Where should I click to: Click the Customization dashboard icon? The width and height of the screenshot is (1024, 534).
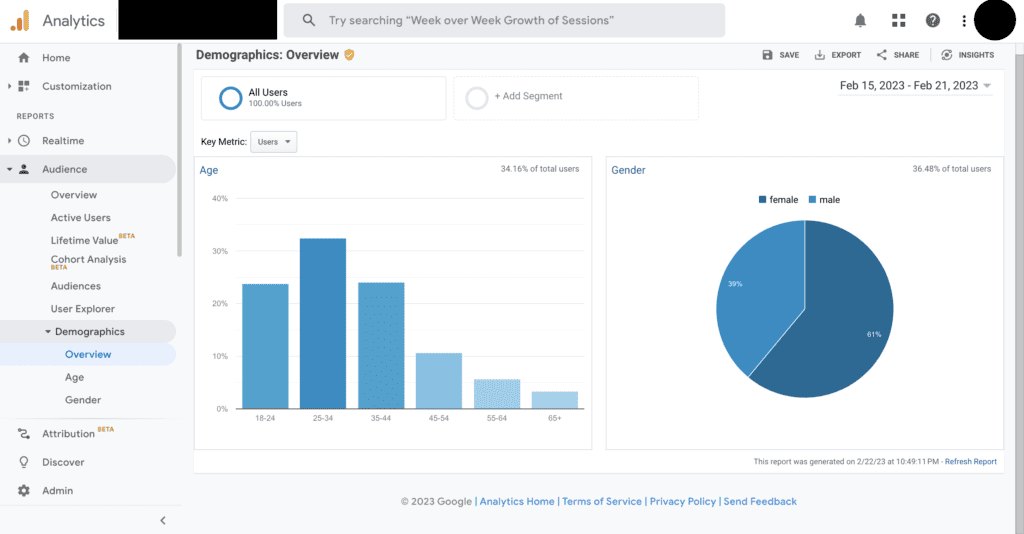click(24, 86)
